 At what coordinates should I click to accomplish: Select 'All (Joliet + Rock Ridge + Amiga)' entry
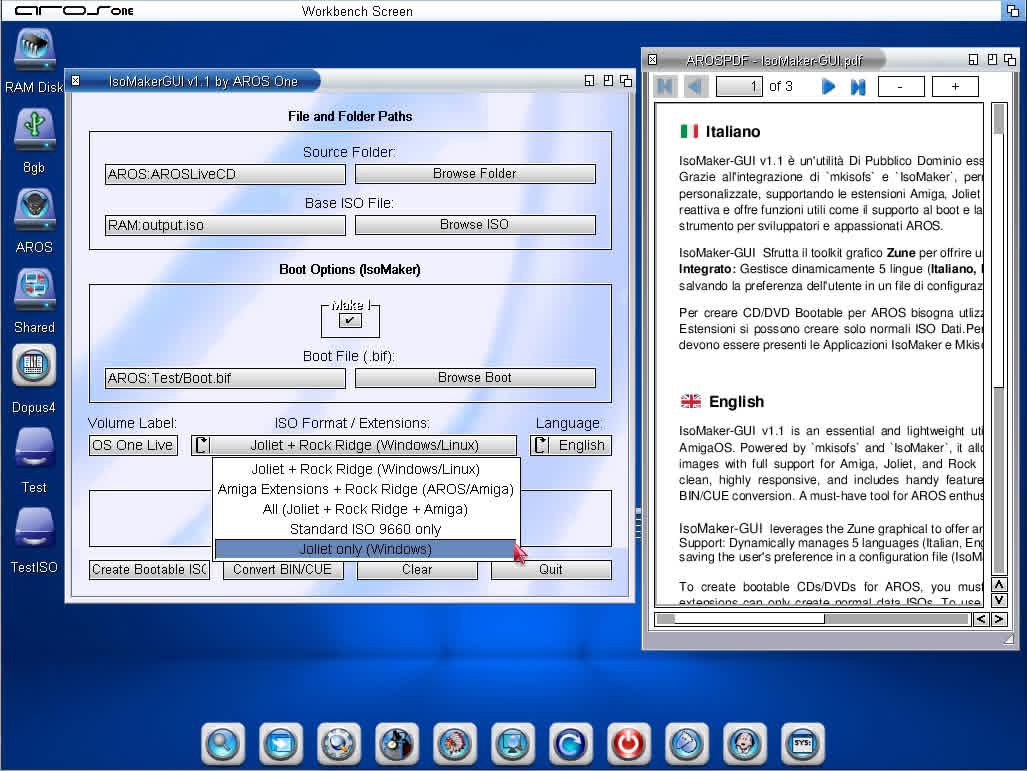365,509
